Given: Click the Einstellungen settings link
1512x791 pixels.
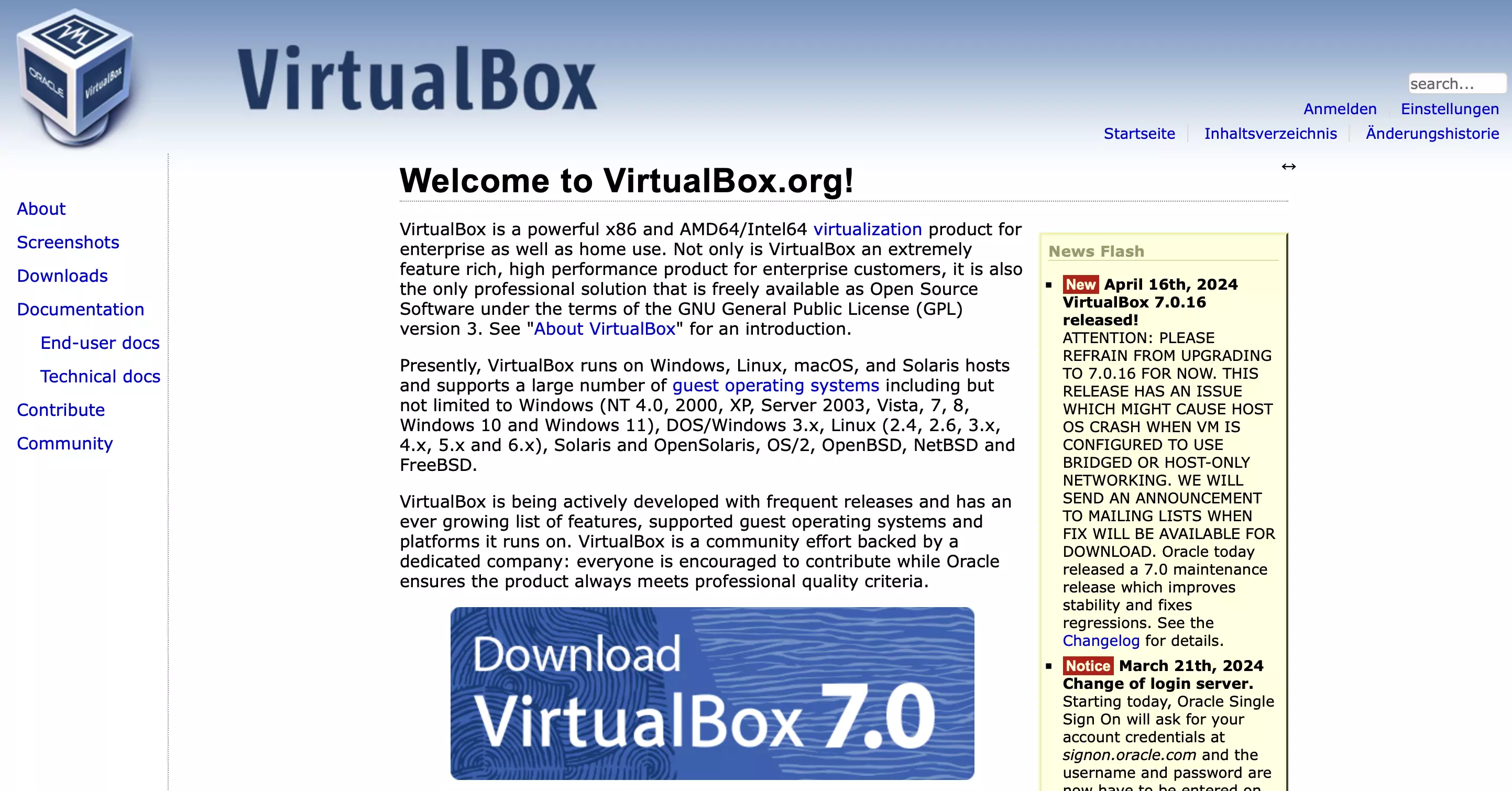Looking at the screenshot, I should tap(1451, 108).
